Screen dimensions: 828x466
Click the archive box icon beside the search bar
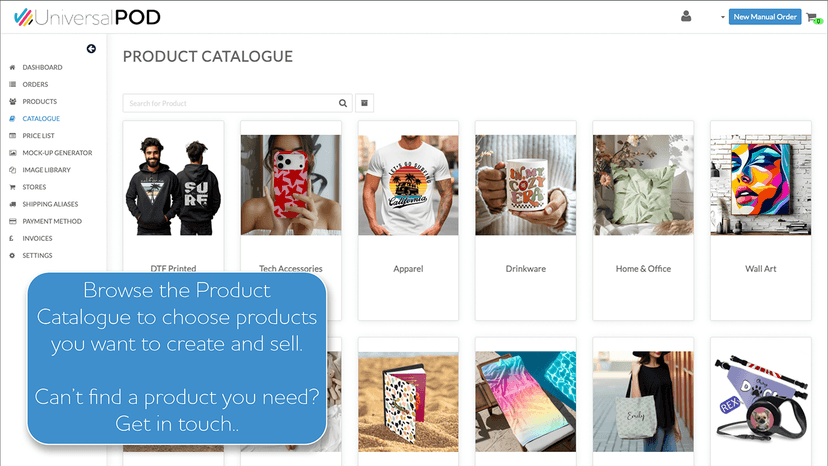pyautogui.click(x=364, y=103)
